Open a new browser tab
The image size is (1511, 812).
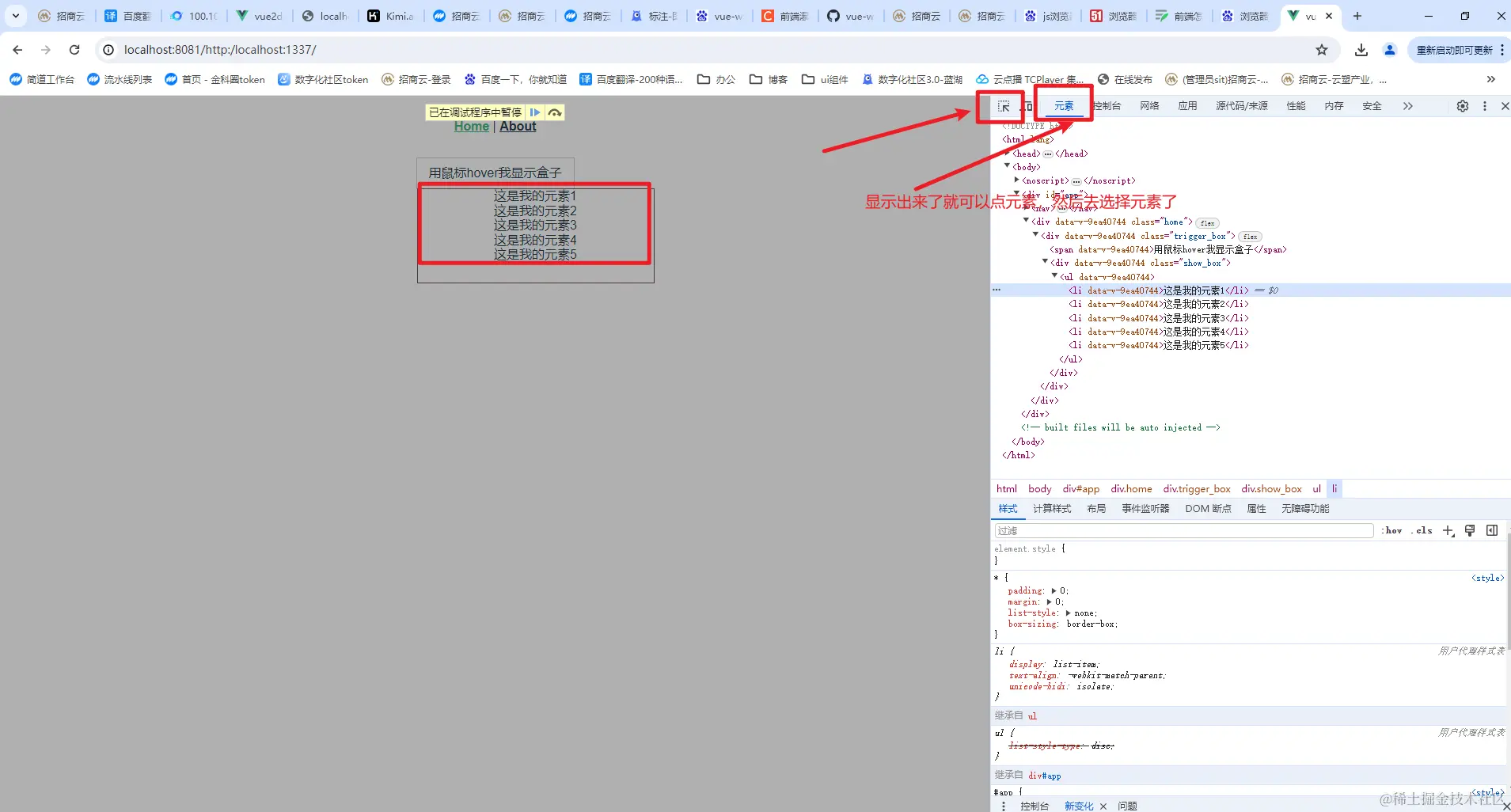click(x=1357, y=16)
